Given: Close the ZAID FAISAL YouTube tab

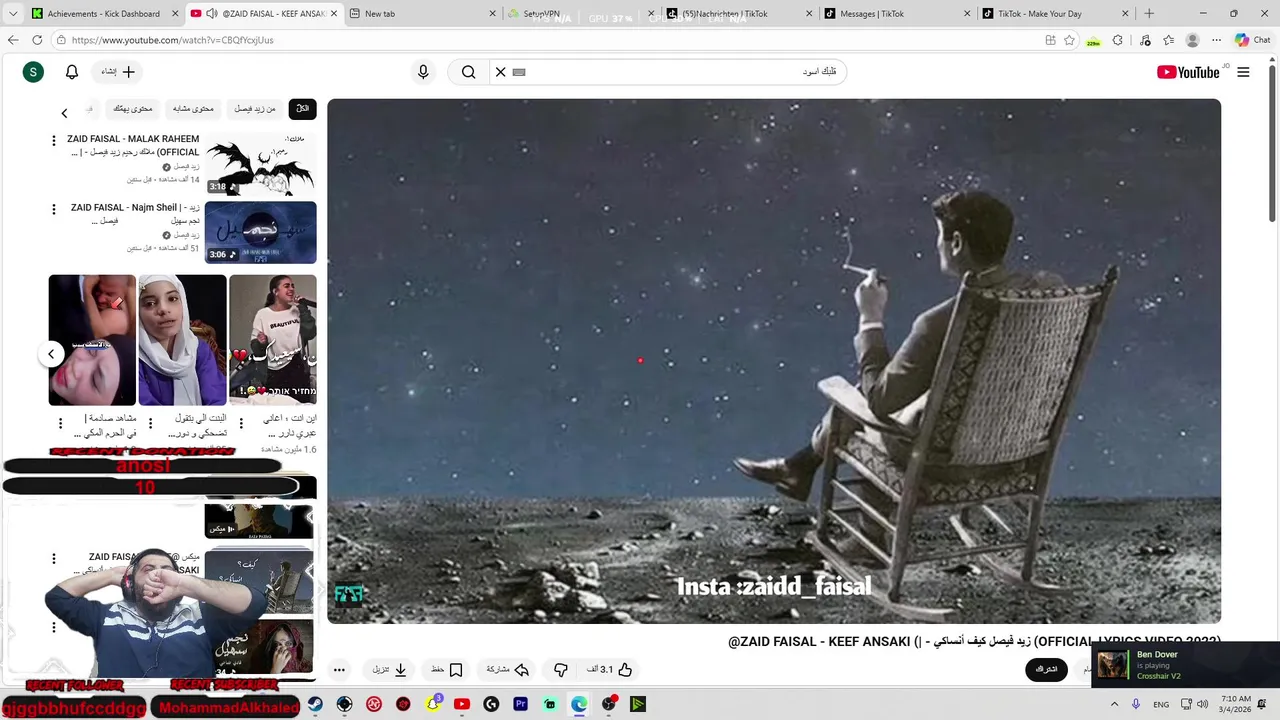Looking at the screenshot, I should (333, 14).
